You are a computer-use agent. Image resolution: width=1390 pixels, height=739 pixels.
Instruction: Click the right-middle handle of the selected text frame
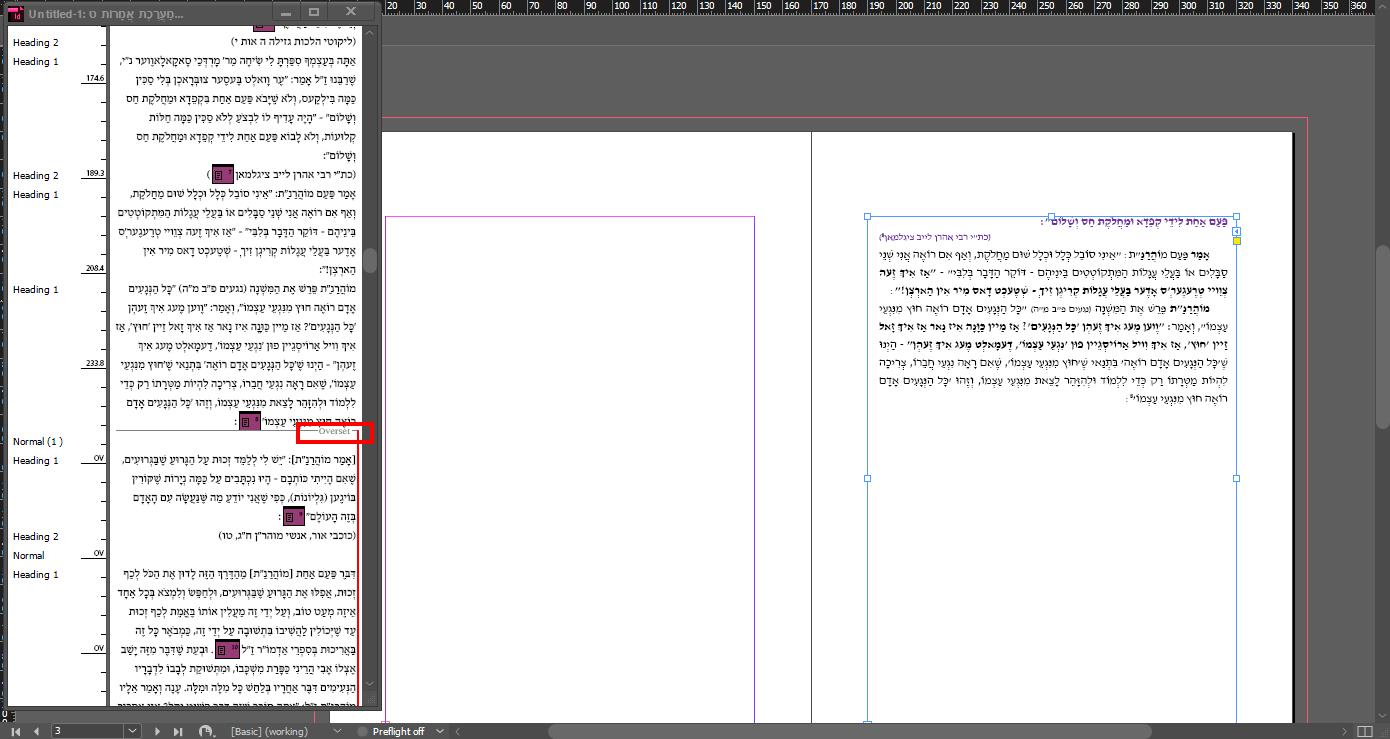(x=1236, y=478)
